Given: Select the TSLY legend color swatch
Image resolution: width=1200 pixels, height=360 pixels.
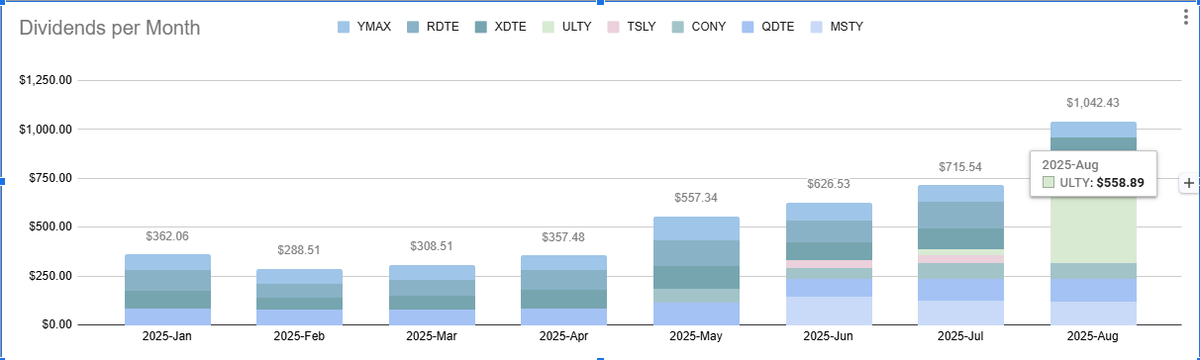Looking at the screenshot, I should (613, 27).
